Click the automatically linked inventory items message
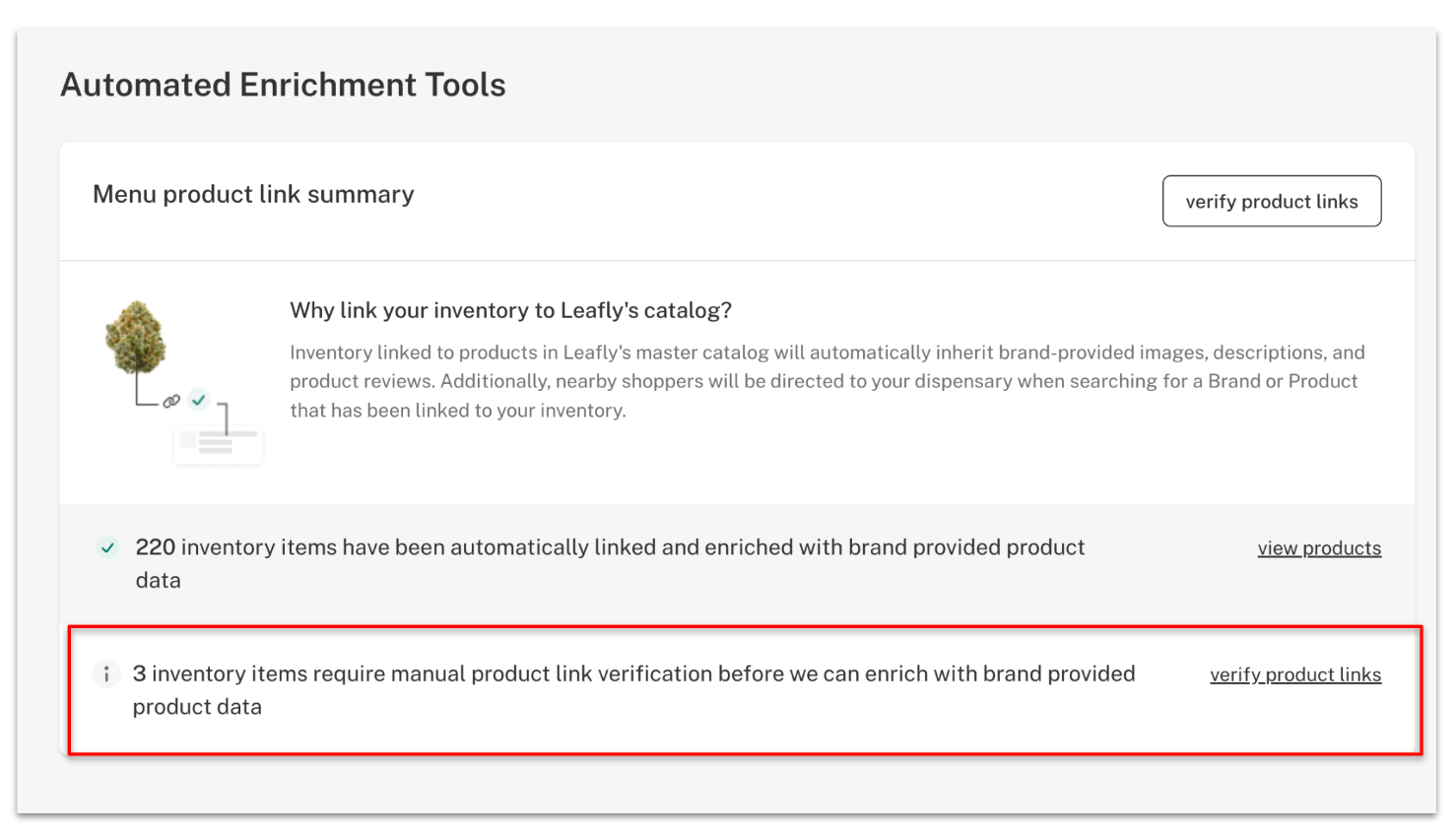Image resolution: width=1456 pixels, height=831 pixels. [610, 563]
